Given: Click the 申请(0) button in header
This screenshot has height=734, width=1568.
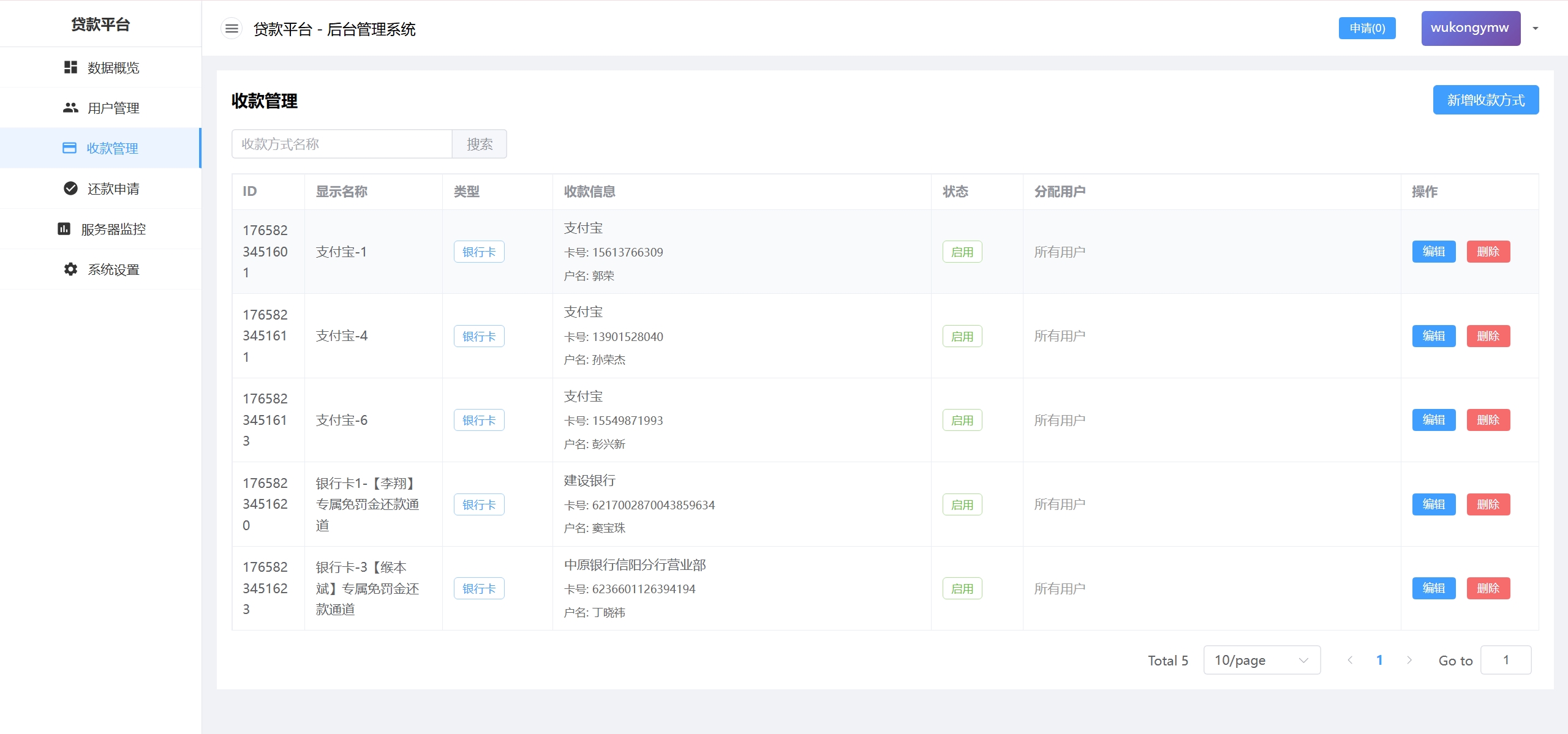Looking at the screenshot, I should point(1366,28).
